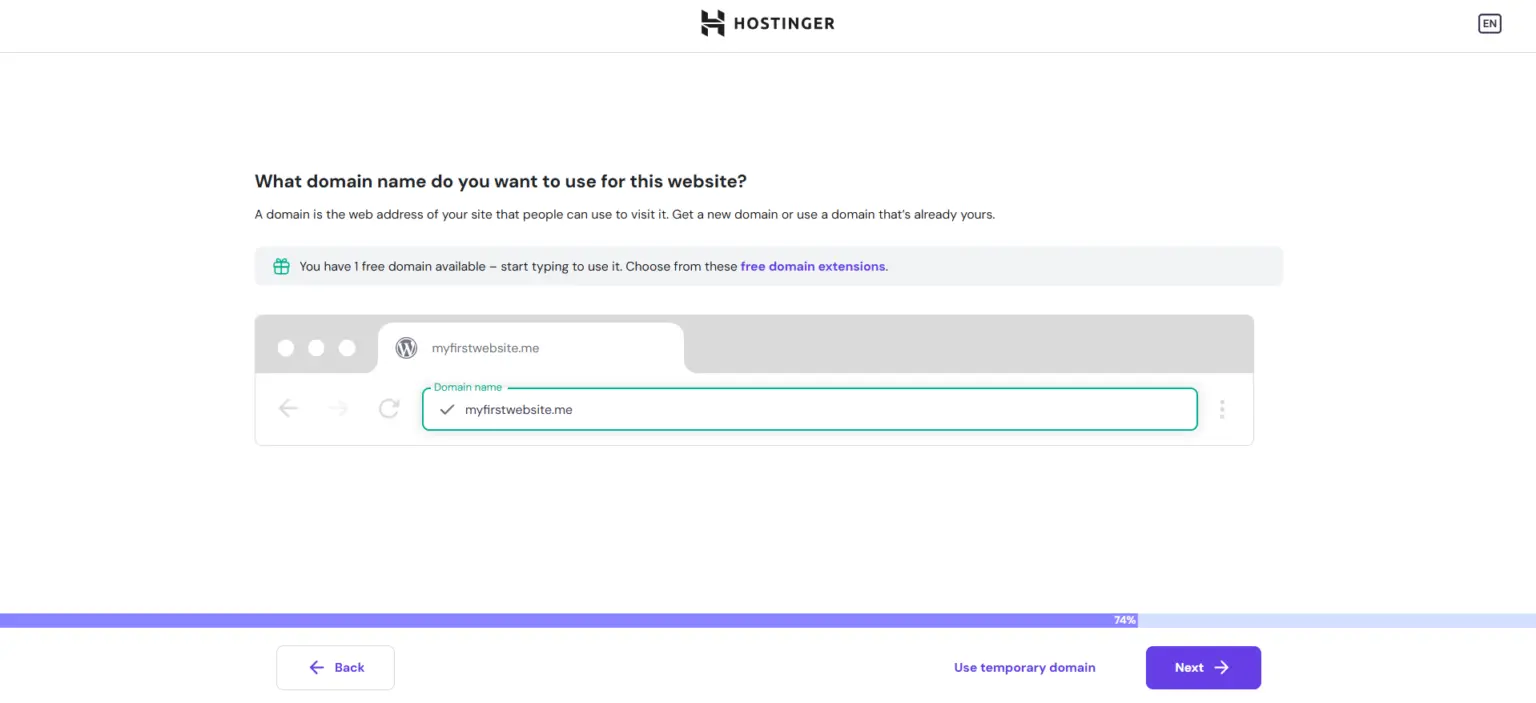The image size is (1536, 703).
Task: Click the gift icon in the free domain banner
Action: pos(282,266)
